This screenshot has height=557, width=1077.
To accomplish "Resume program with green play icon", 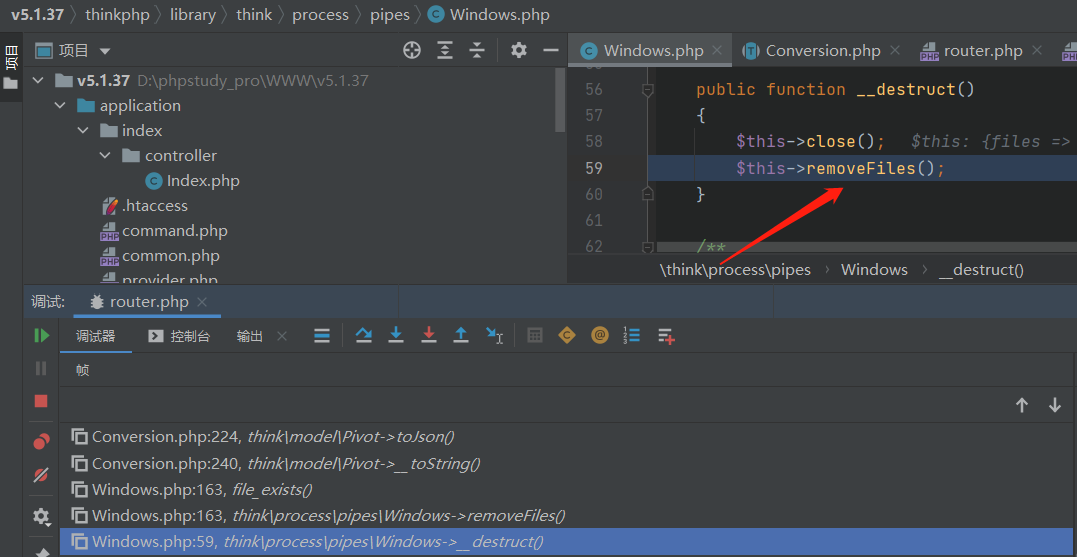I will coord(41,336).
